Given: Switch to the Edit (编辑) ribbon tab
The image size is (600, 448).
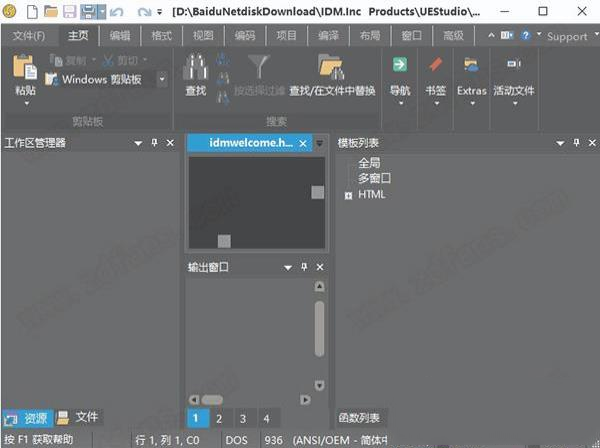Looking at the screenshot, I should (119, 36).
